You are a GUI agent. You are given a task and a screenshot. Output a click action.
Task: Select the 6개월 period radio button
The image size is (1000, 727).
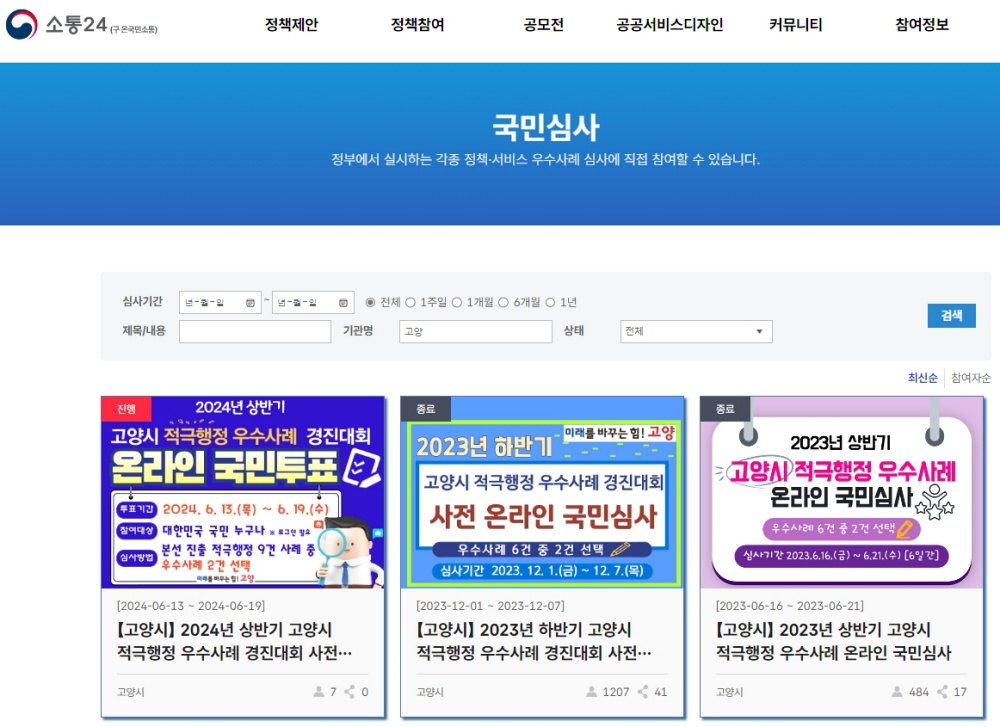click(503, 302)
